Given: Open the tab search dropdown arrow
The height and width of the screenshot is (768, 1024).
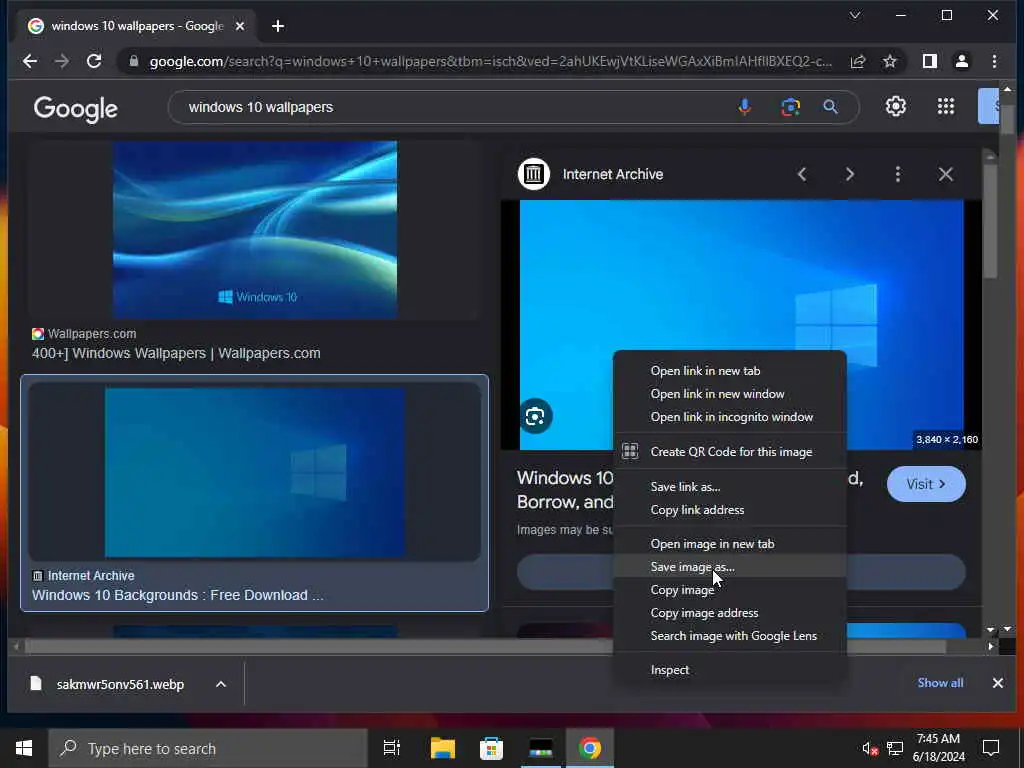Looking at the screenshot, I should [x=855, y=15].
